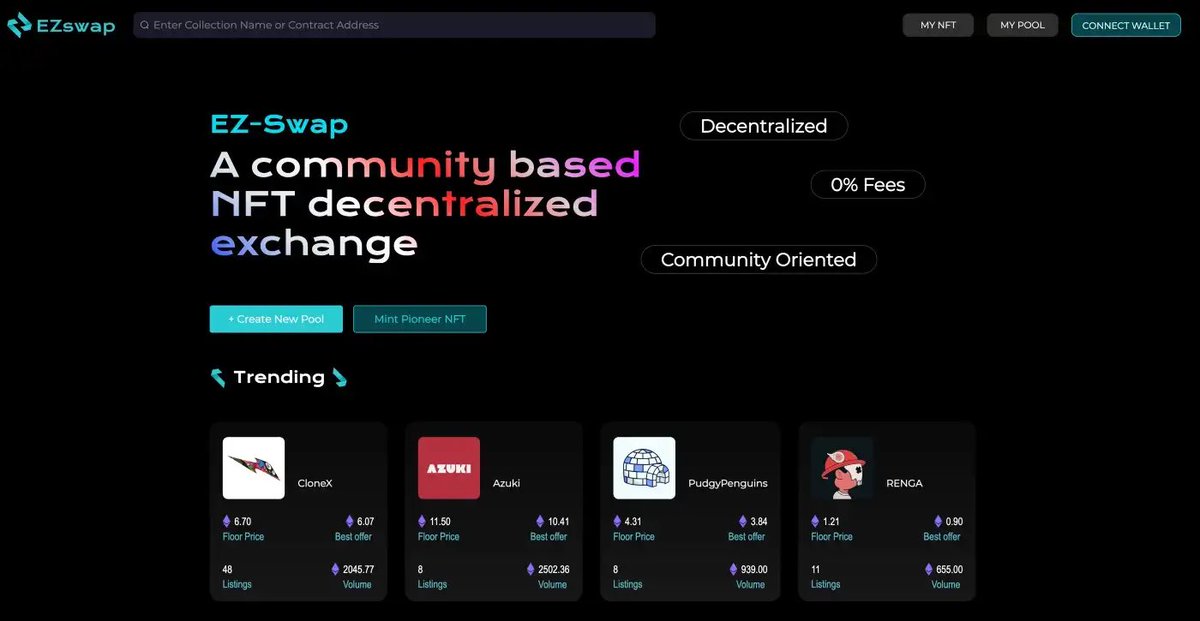The height and width of the screenshot is (621, 1200).
Task: Open Azuki collection thumbnail
Action: pyautogui.click(x=448, y=468)
